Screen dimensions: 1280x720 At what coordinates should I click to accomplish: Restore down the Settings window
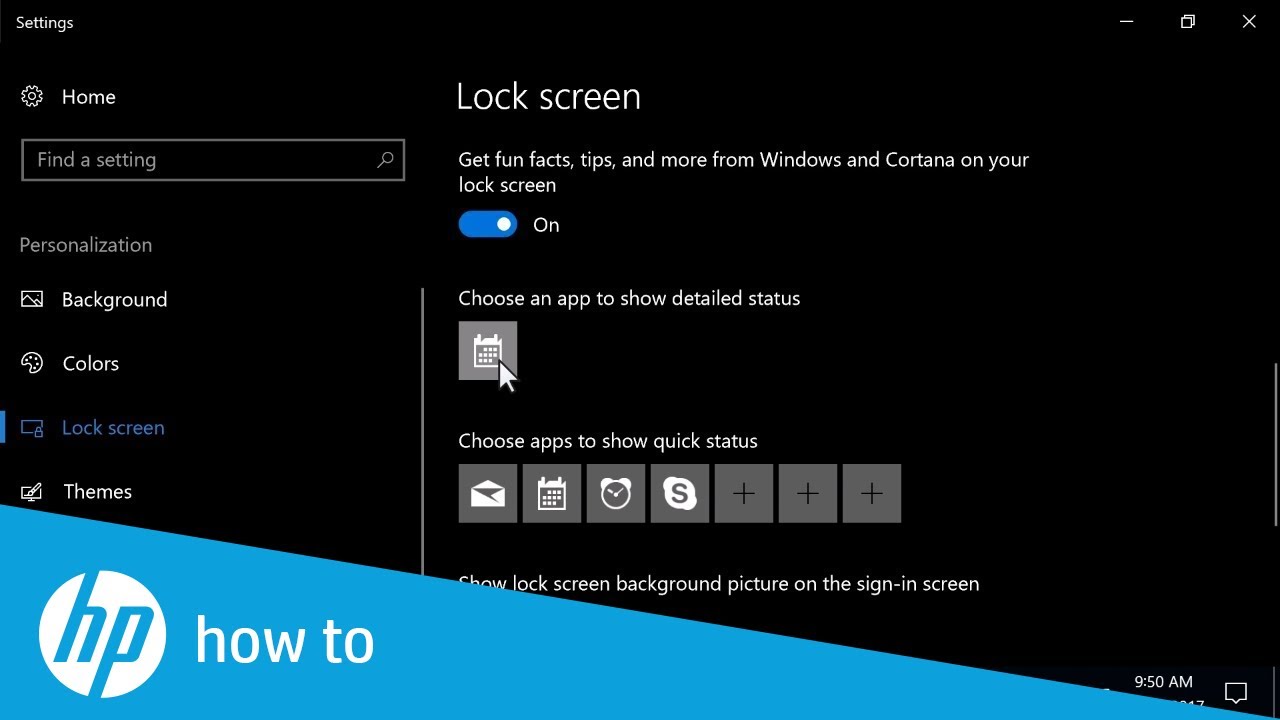click(x=1188, y=22)
